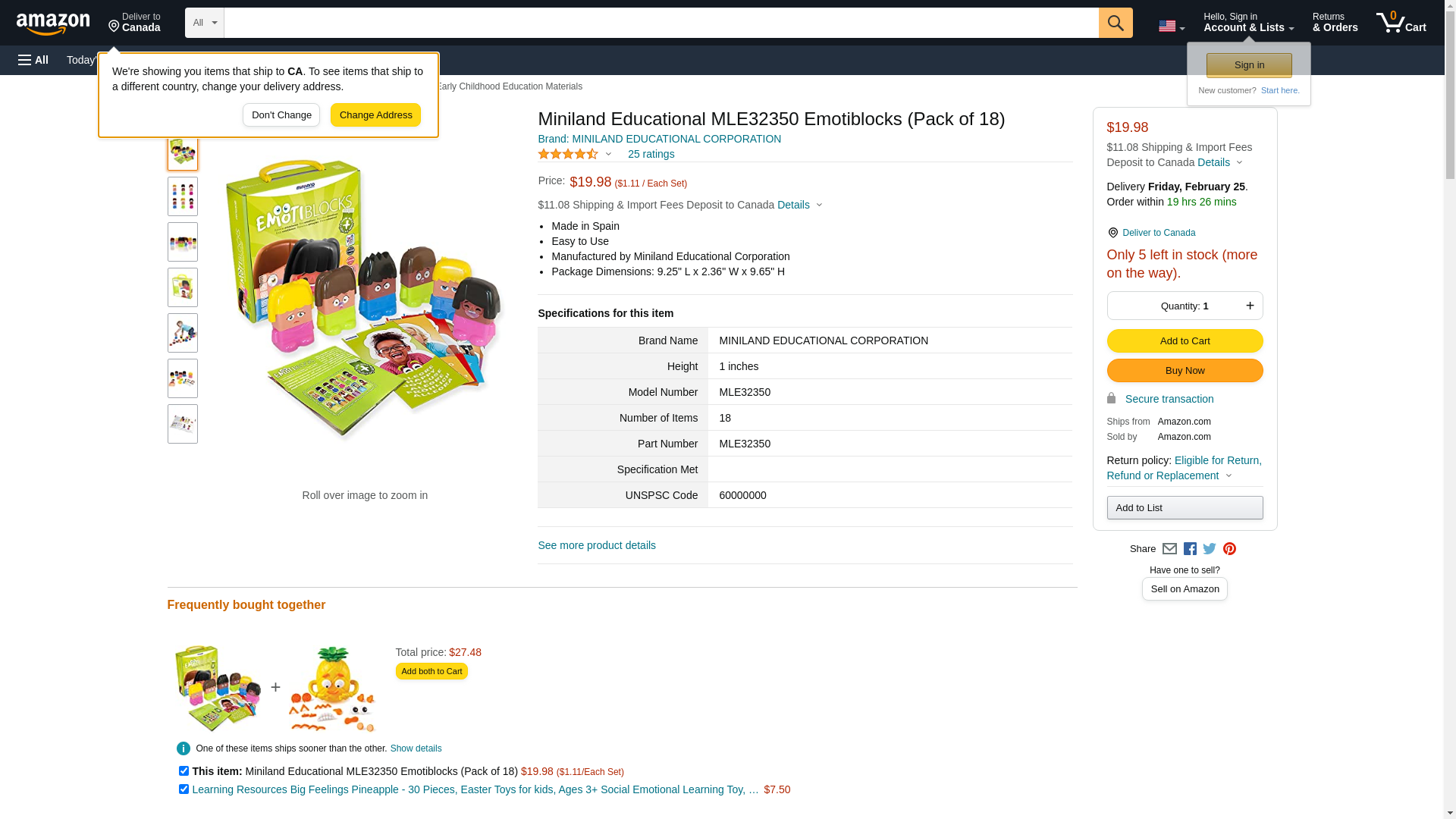The height and width of the screenshot is (819, 1456).
Task: Share product on Facebook icon
Action: pos(1190,549)
